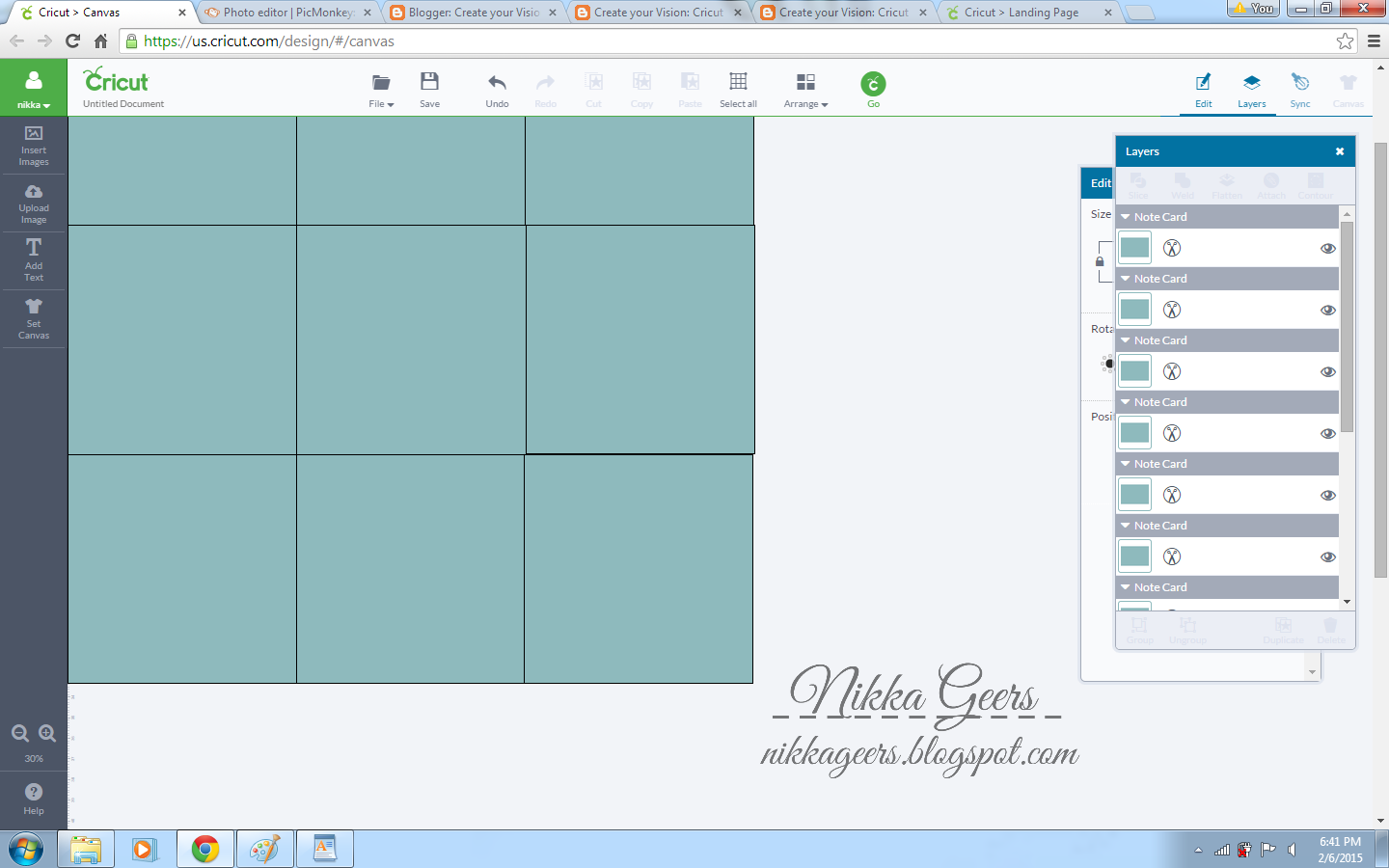Open the Contour tool
This screenshot has width=1389, height=868.
click(x=1315, y=185)
